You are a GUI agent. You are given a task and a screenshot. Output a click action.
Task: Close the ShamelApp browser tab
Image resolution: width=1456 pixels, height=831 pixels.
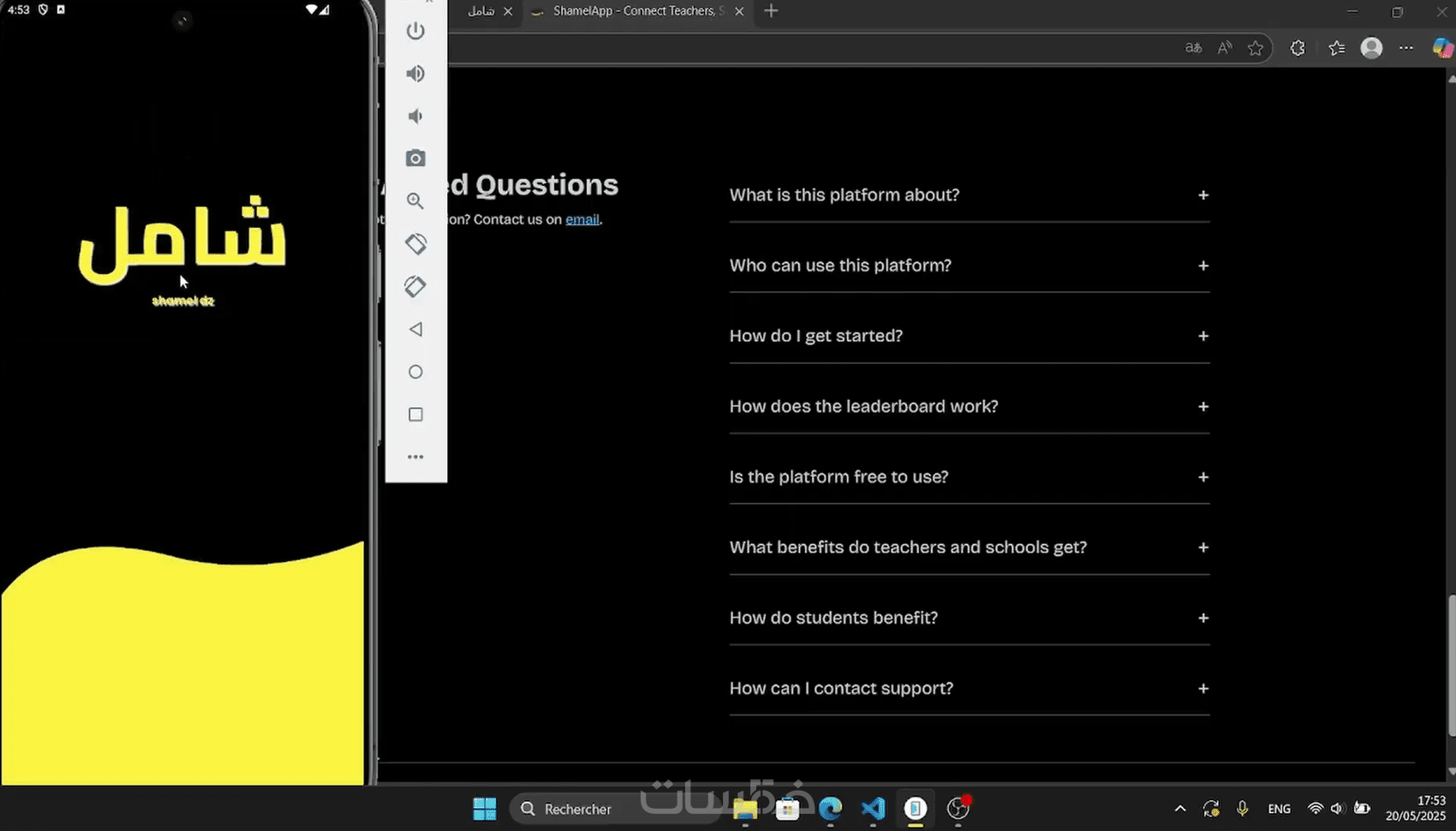point(739,11)
